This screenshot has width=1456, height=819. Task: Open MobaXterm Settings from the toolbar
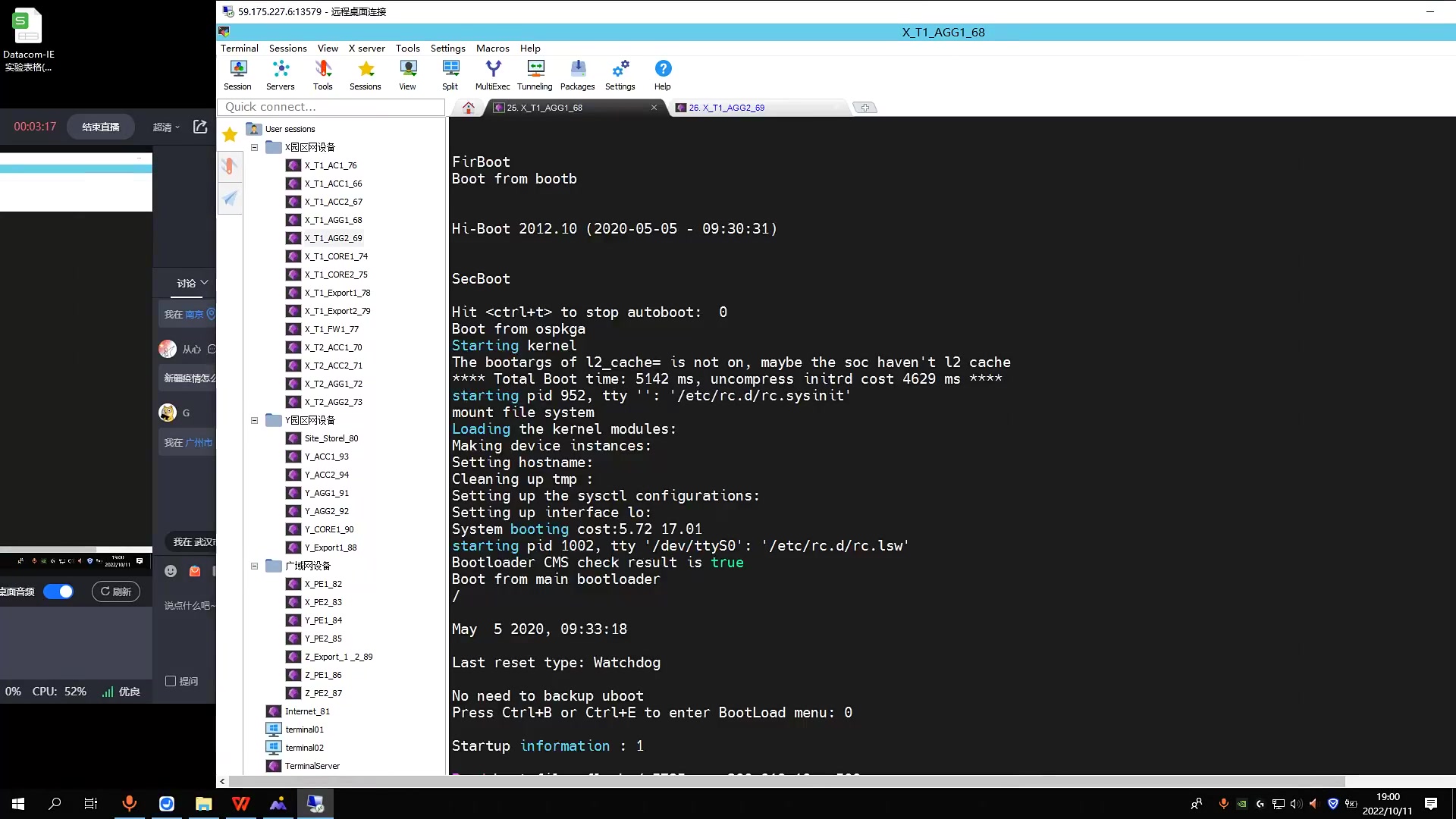click(620, 74)
